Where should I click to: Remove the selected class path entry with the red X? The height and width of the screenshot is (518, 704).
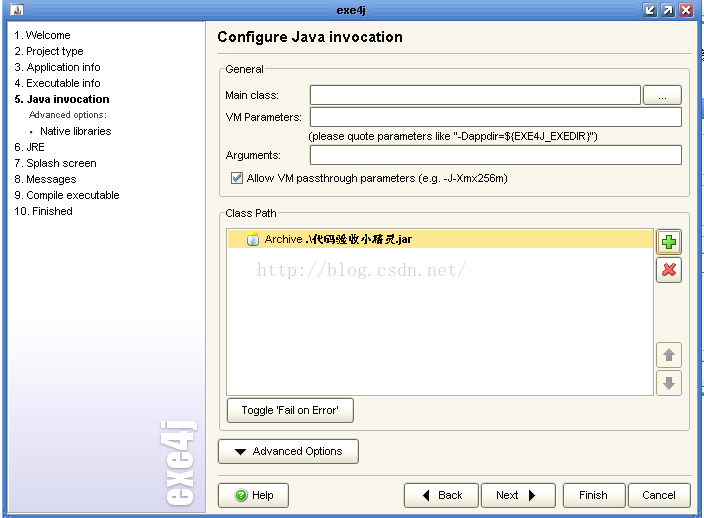[x=669, y=270]
